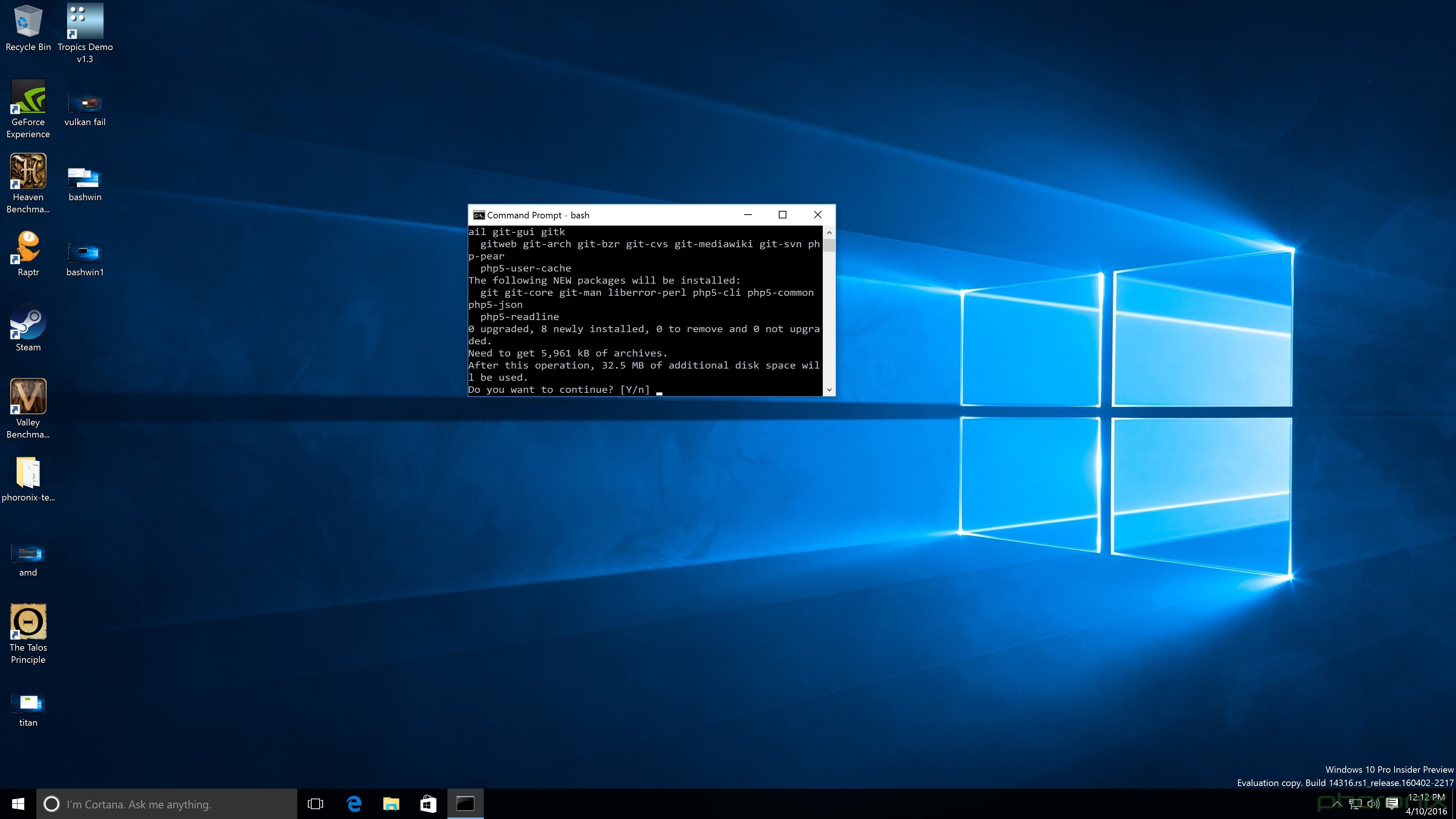
Task: Open The Talos Principle shortcut
Action: pyautogui.click(x=28, y=622)
